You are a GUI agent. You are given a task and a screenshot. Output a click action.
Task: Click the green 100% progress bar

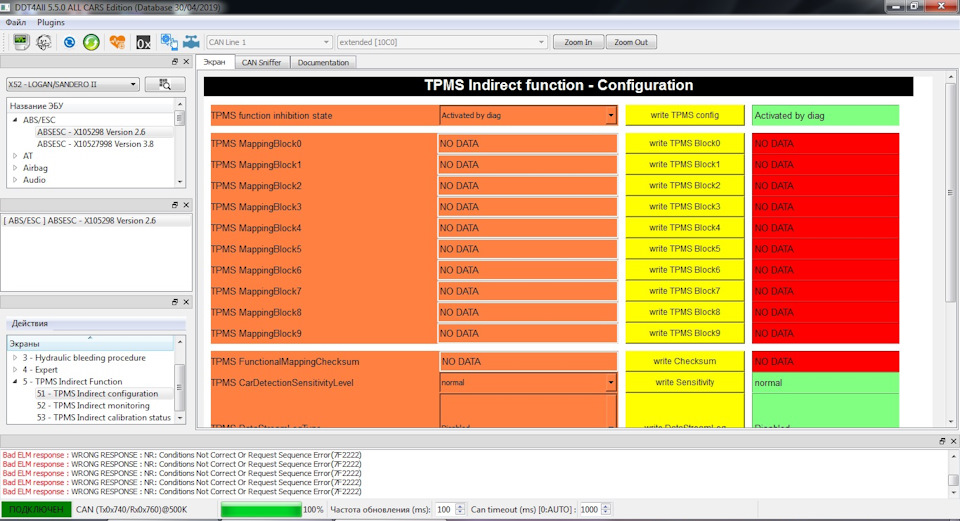pyautogui.click(x=261, y=509)
